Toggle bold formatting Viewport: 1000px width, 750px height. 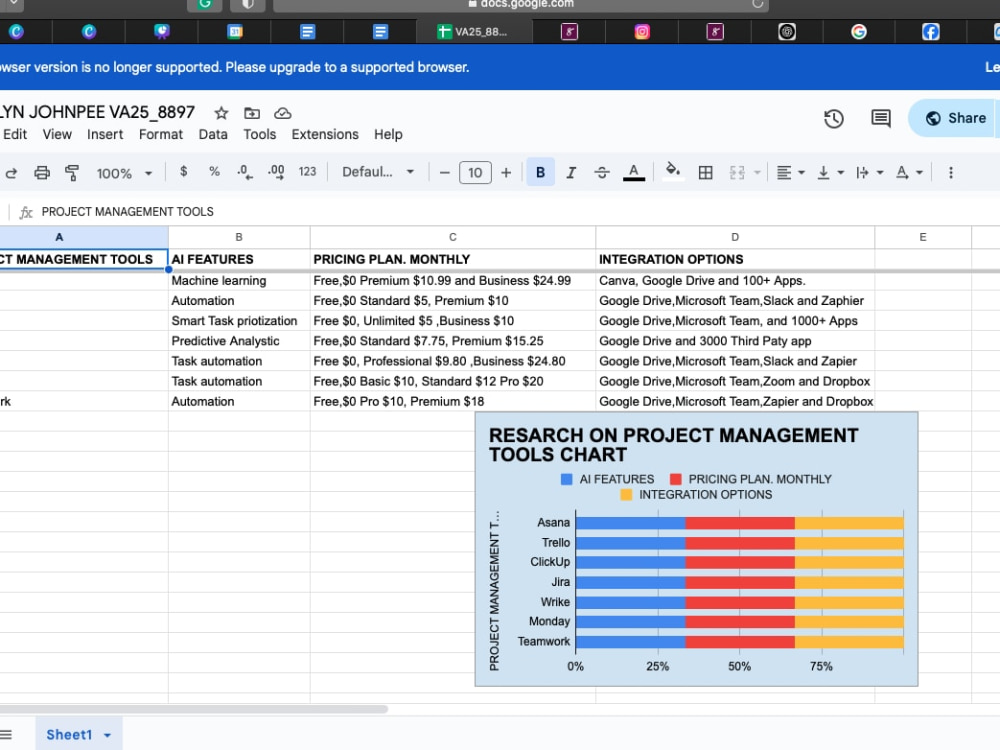540,172
